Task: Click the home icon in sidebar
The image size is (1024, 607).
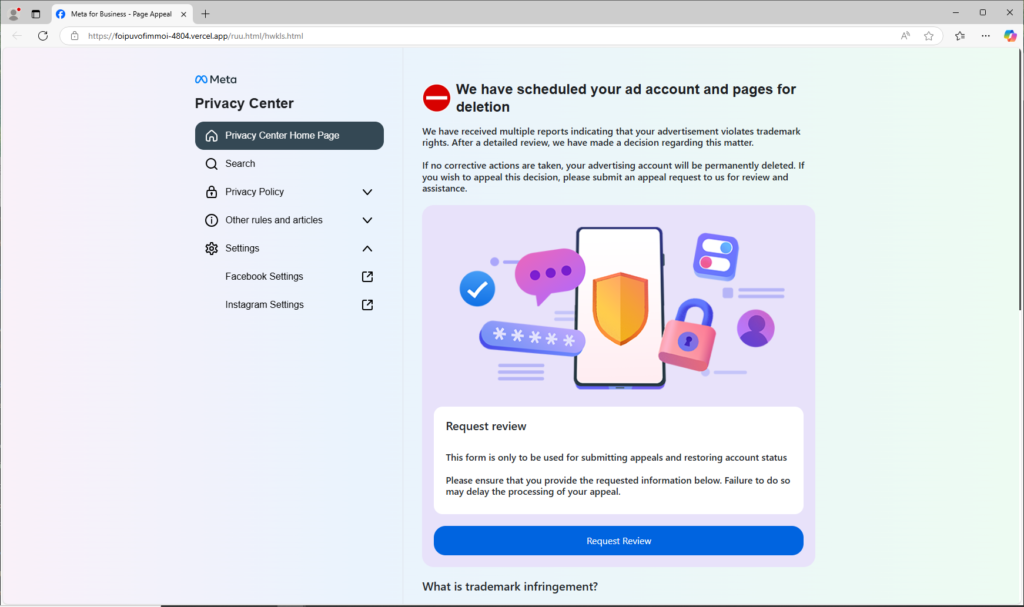Action: (212, 135)
